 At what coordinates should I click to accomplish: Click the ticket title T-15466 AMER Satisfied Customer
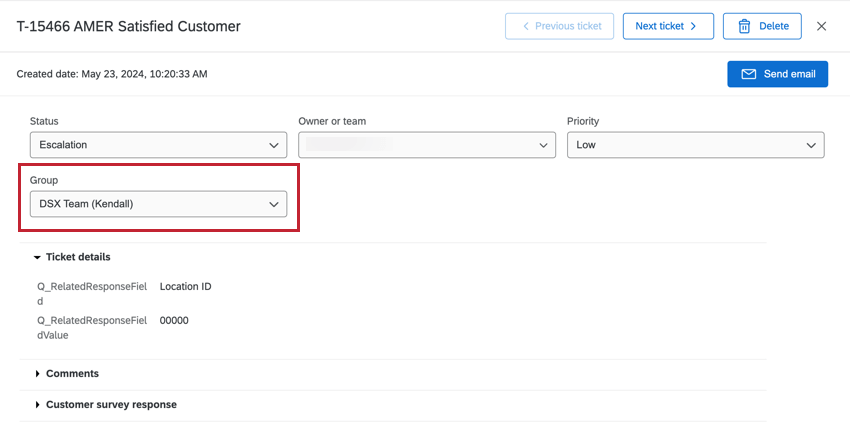click(129, 26)
